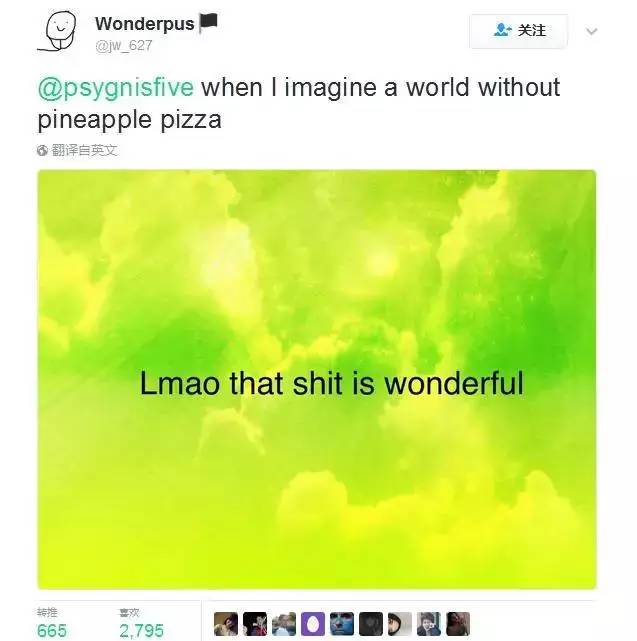Open Wonderpus's doodle face avatar

57,31
